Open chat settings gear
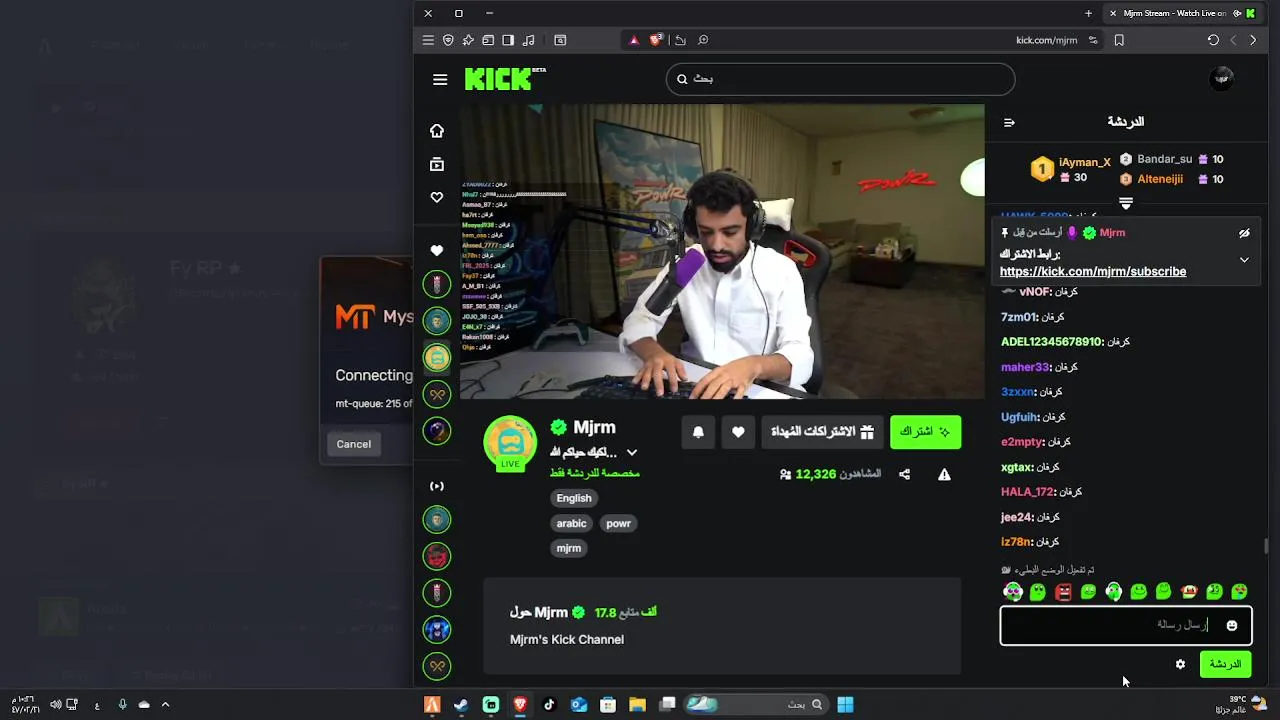 coord(1180,664)
